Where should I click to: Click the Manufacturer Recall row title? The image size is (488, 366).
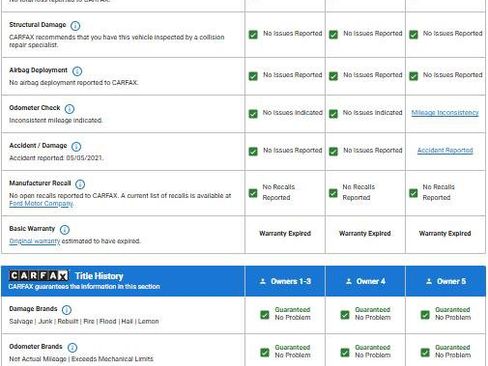(40, 183)
